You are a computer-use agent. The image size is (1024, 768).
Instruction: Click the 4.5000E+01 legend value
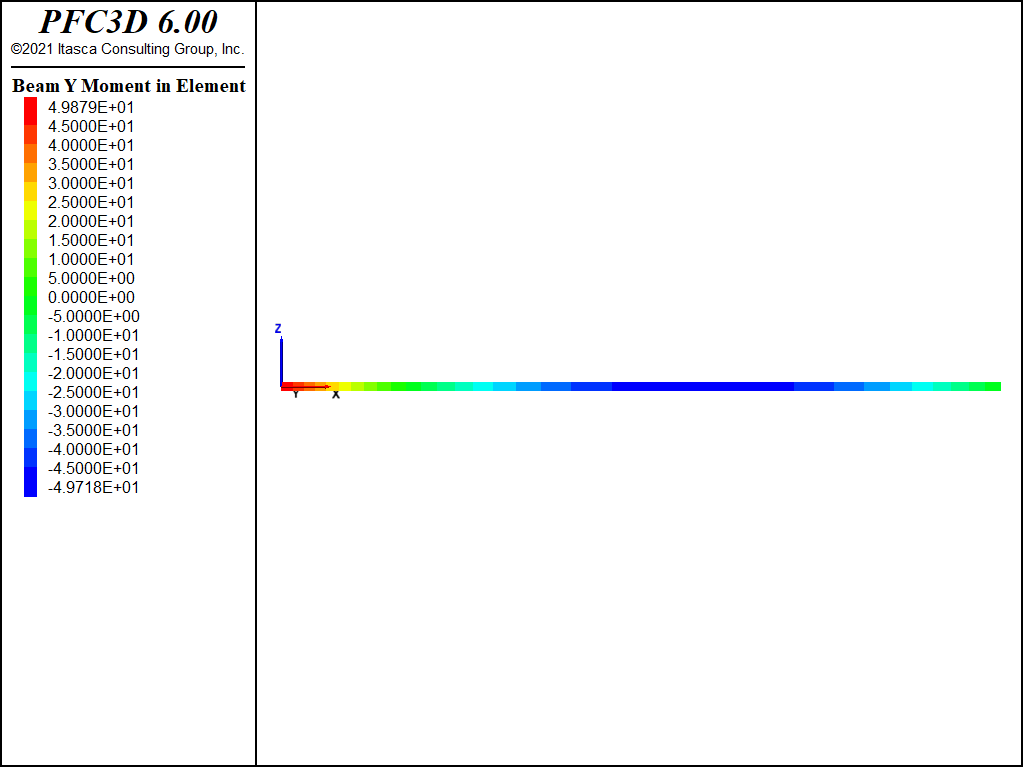tap(91, 126)
